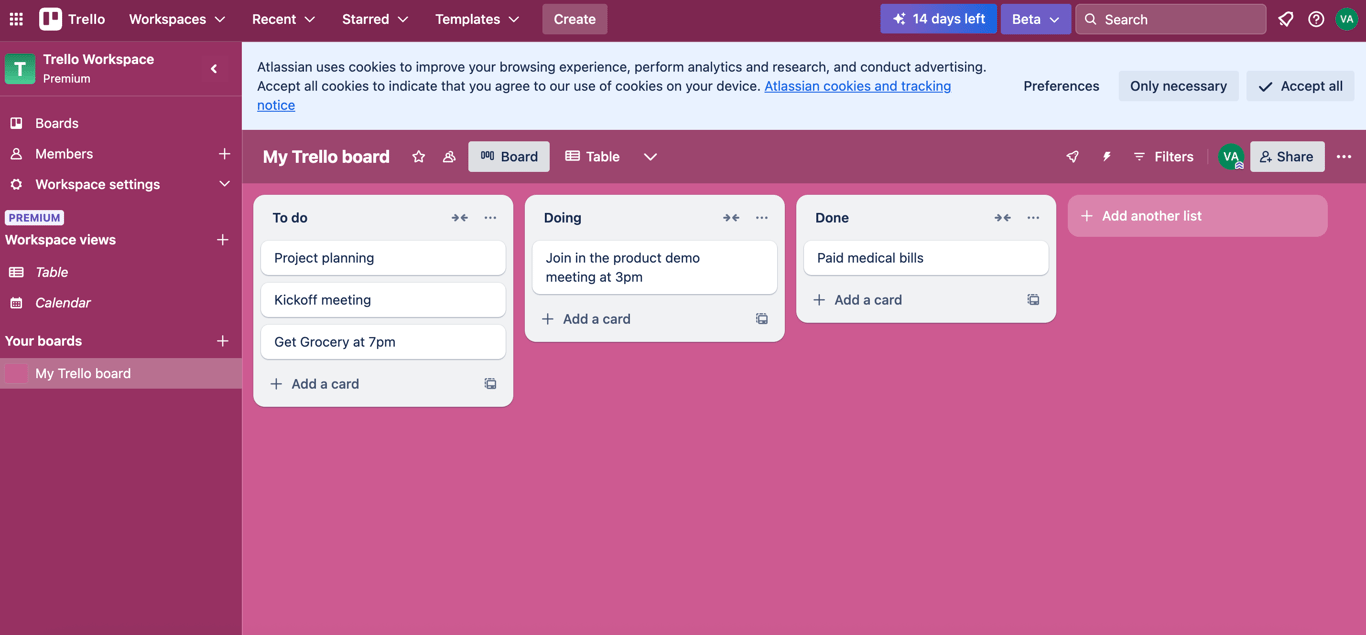This screenshot has width=1366, height=635.
Task: Open To do list actions menu
Action: click(490, 218)
